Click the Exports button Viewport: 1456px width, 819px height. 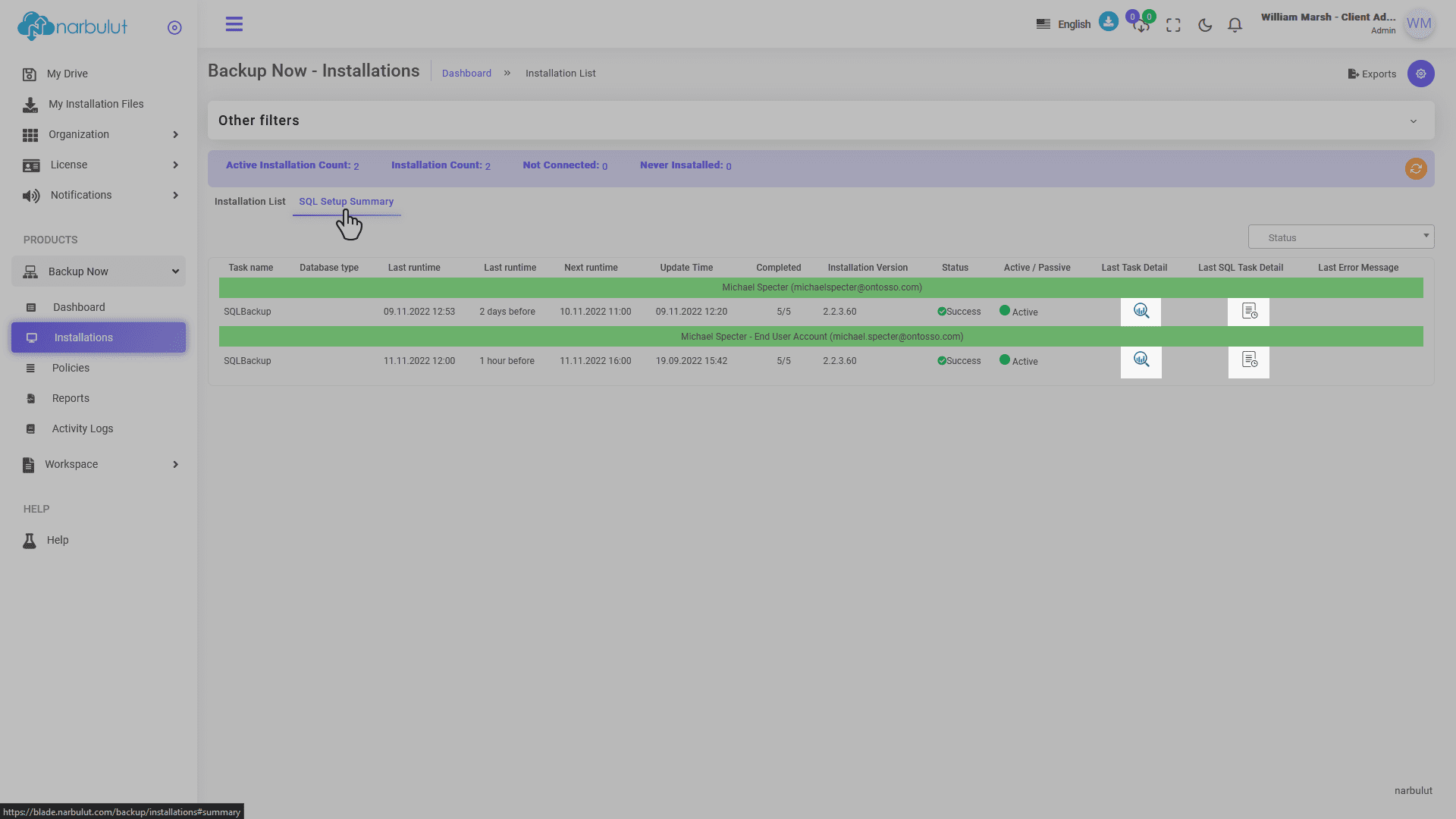click(1372, 74)
